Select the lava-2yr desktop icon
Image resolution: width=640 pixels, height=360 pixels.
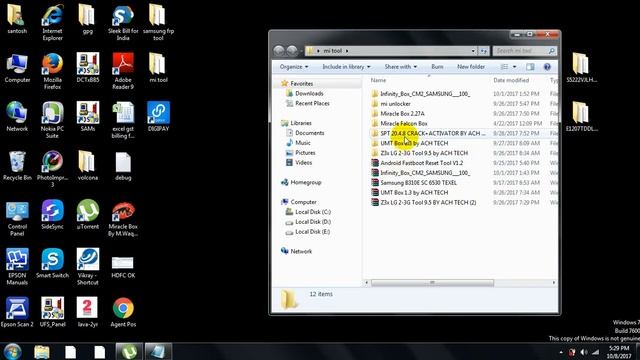click(x=87, y=313)
